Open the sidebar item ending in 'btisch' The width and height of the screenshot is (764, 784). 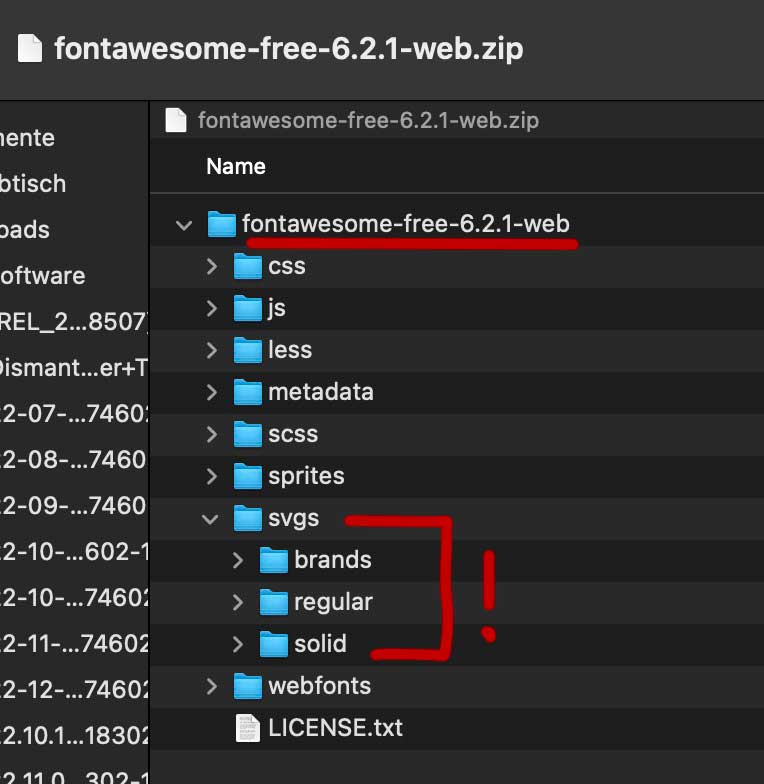point(33,184)
